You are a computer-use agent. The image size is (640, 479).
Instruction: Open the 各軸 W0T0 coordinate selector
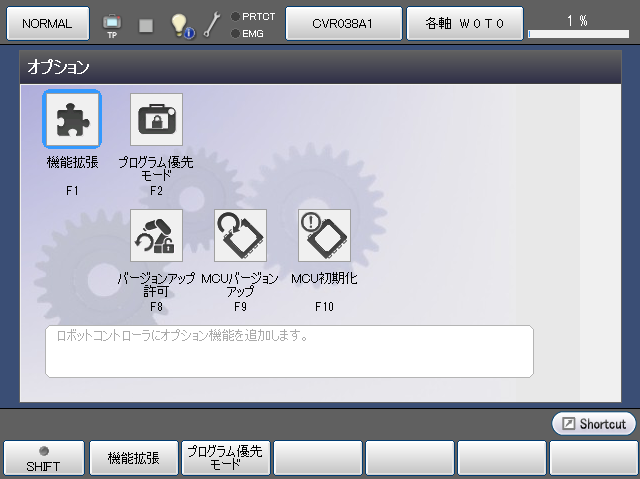[x=463, y=23]
